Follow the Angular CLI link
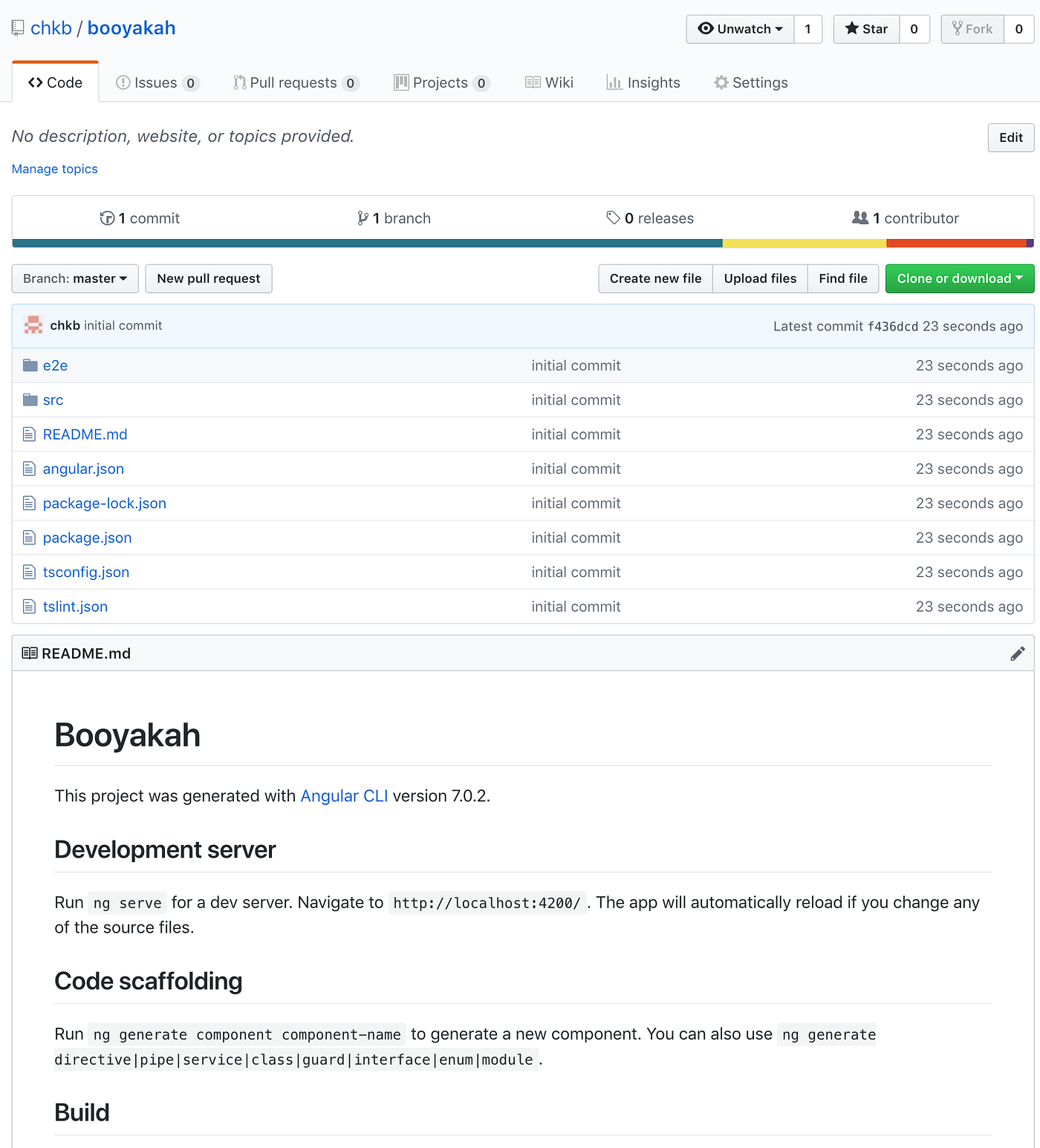The width and height of the screenshot is (1040, 1148). coord(344,795)
